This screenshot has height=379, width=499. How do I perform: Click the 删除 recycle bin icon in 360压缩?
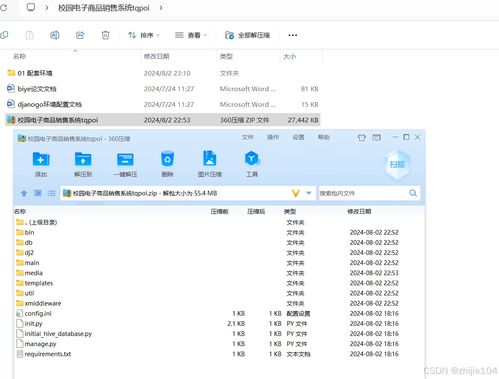click(x=167, y=159)
